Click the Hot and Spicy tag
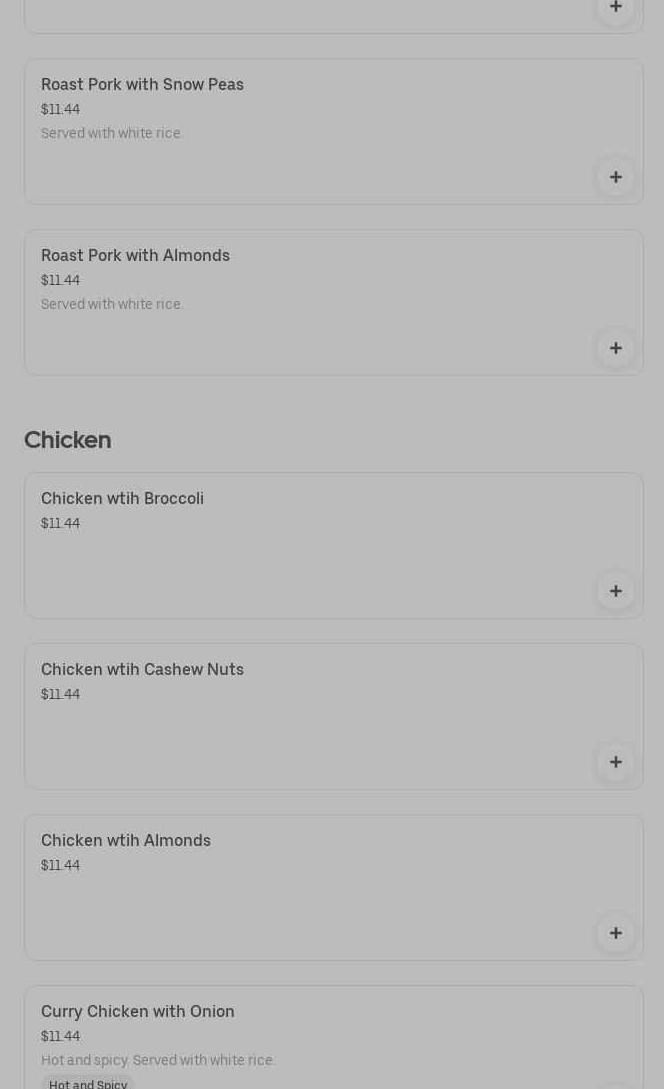 88,1084
